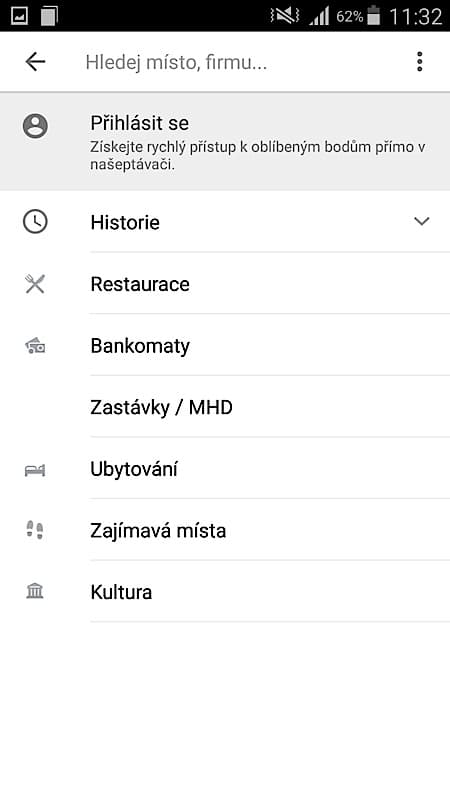Tap the fork and knife Restaurace icon
This screenshot has width=450, height=800.
(x=35, y=284)
